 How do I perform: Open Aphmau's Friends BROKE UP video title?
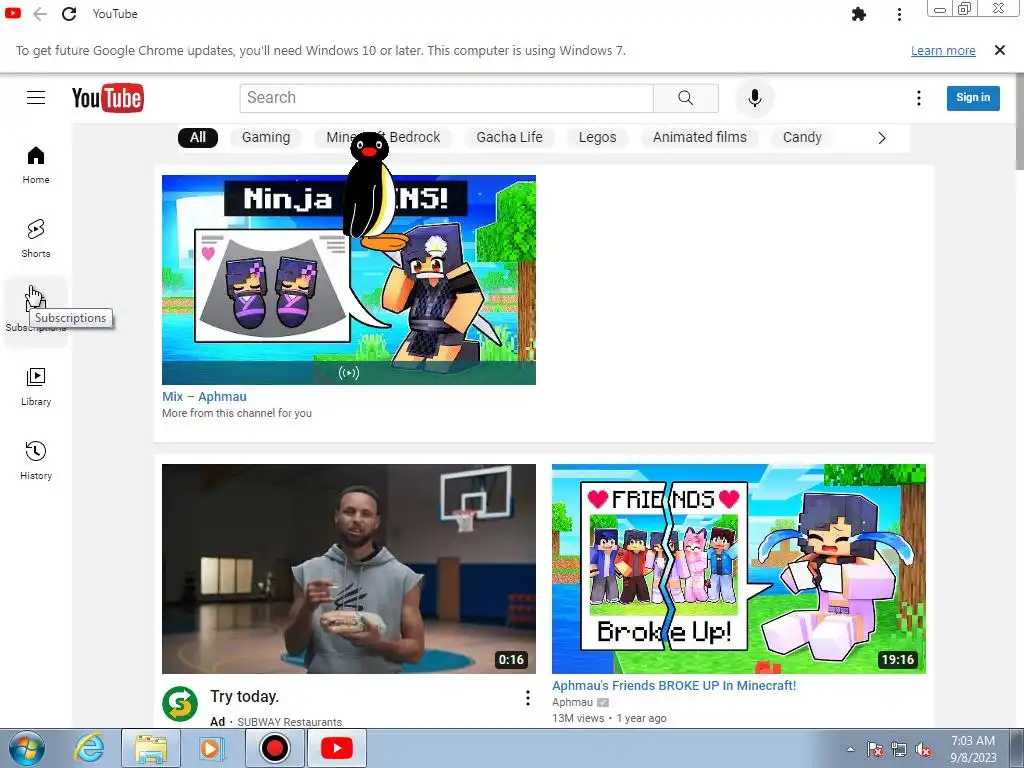click(674, 686)
